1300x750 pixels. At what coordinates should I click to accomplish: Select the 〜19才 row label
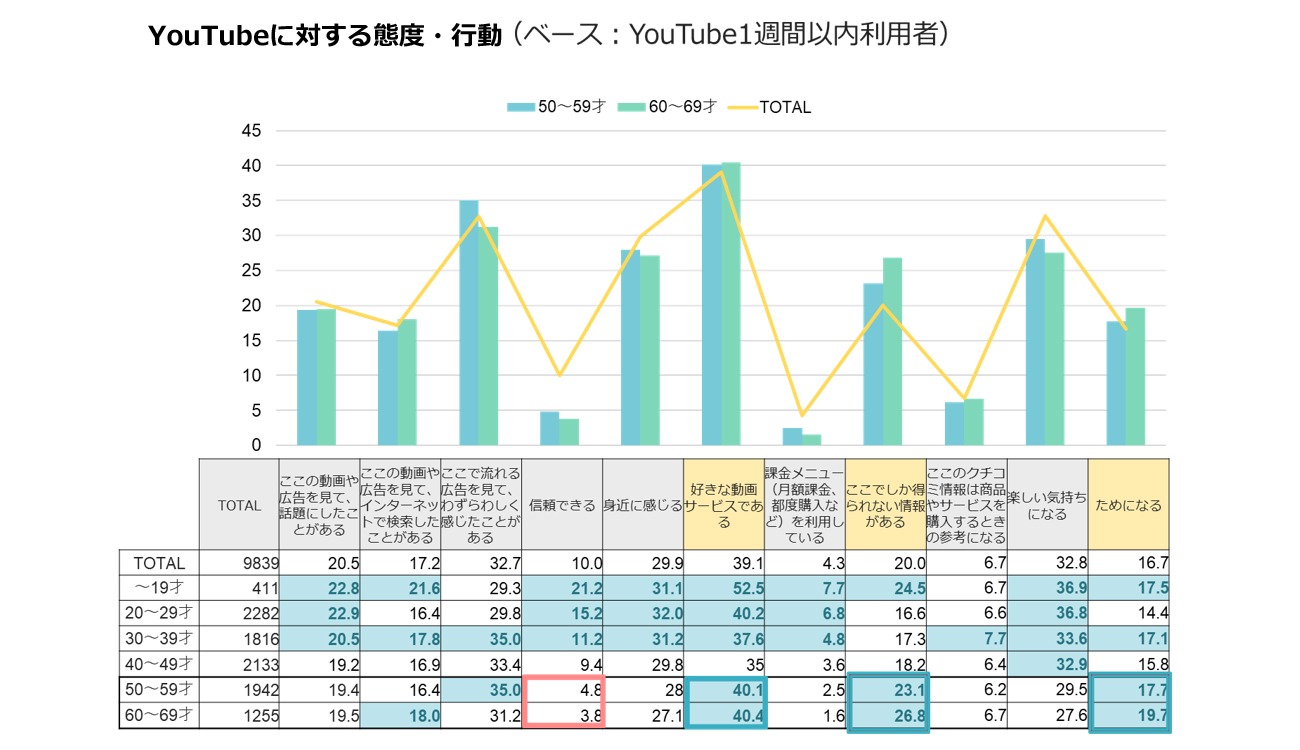(x=159, y=588)
